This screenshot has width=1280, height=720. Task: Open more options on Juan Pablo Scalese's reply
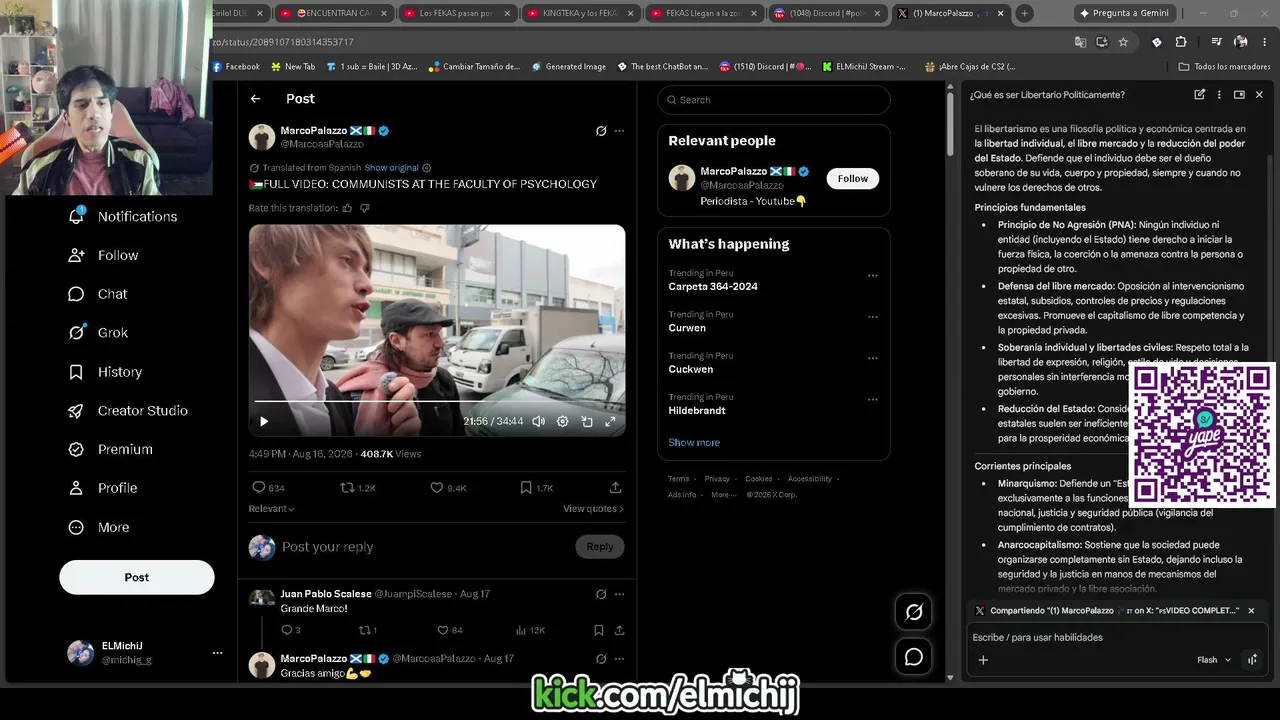[x=619, y=594]
